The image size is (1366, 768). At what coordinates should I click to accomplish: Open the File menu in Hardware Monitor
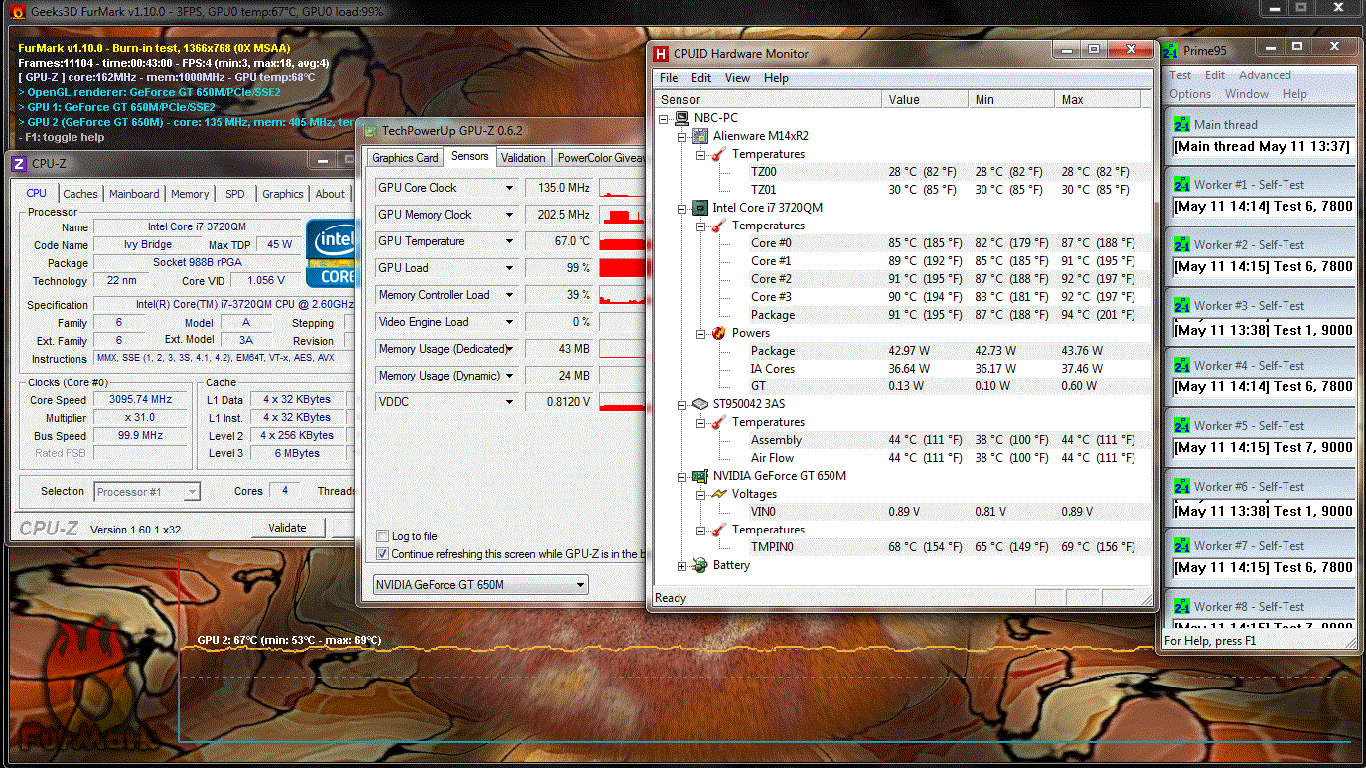[669, 78]
